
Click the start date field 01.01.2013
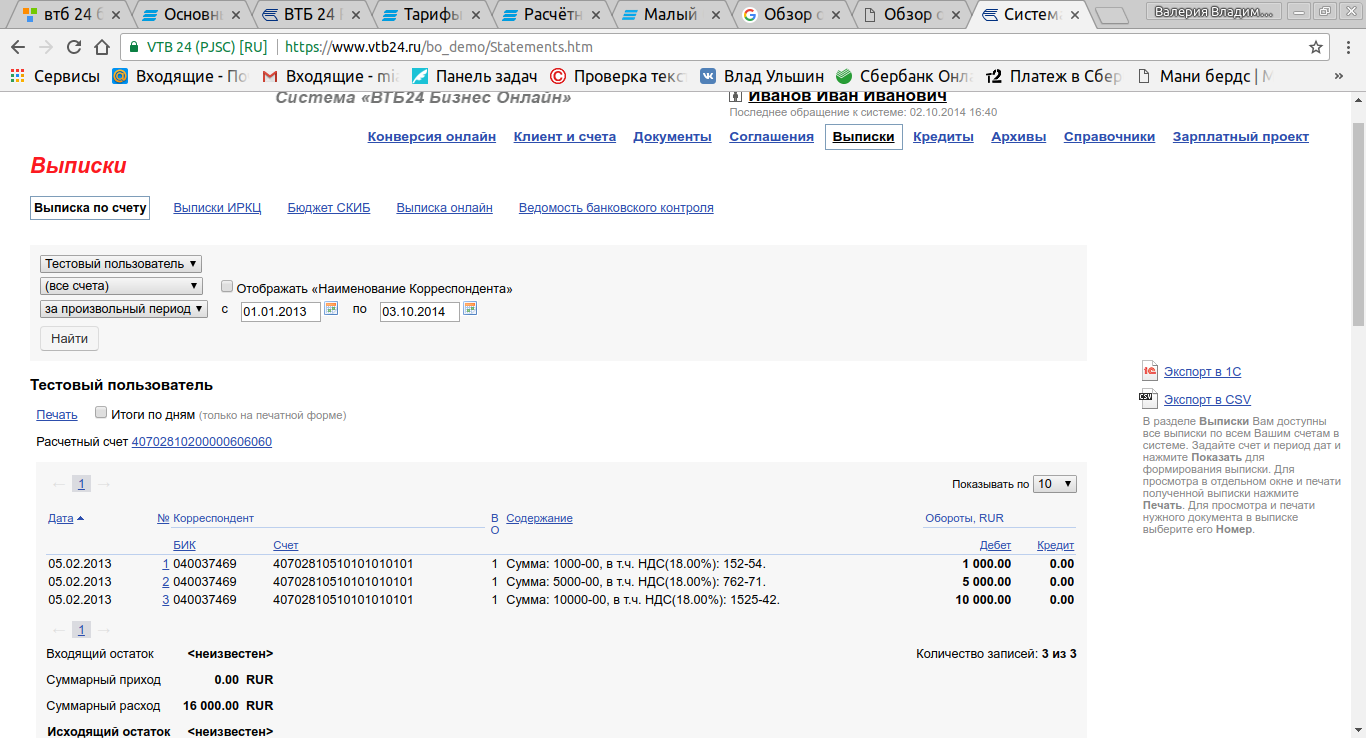click(x=280, y=312)
